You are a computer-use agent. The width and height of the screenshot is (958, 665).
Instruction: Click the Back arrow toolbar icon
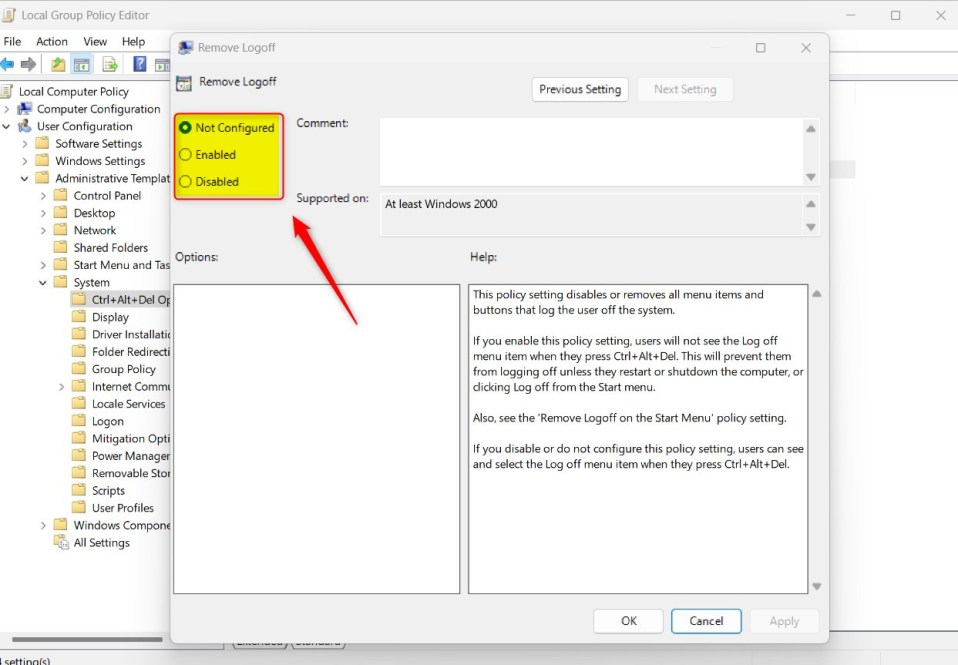coord(7,64)
